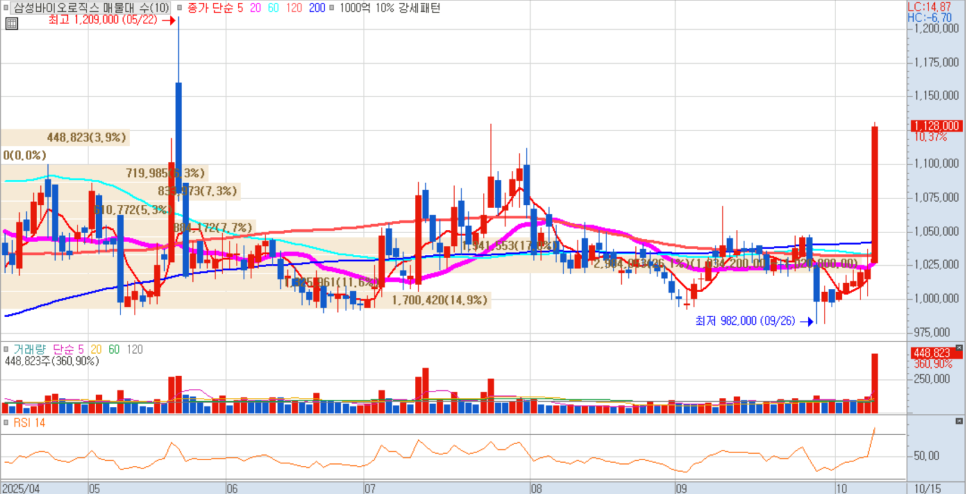The height and width of the screenshot is (494, 966).
Task: Select the RSI 14 indicator label
Action: [x=29, y=423]
